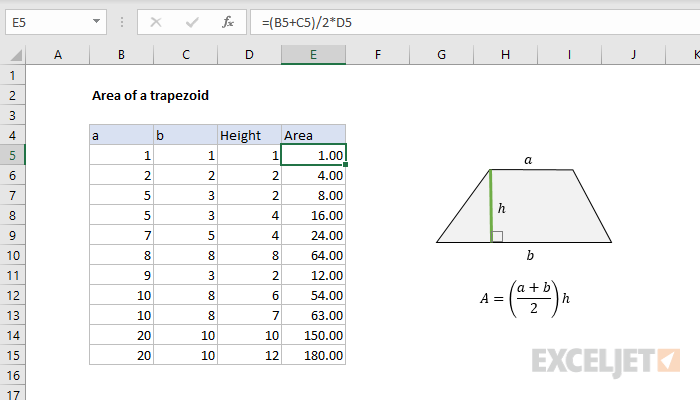The image size is (700, 400).
Task: Click the 'Area' header cell
Action: (x=313, y=135)
